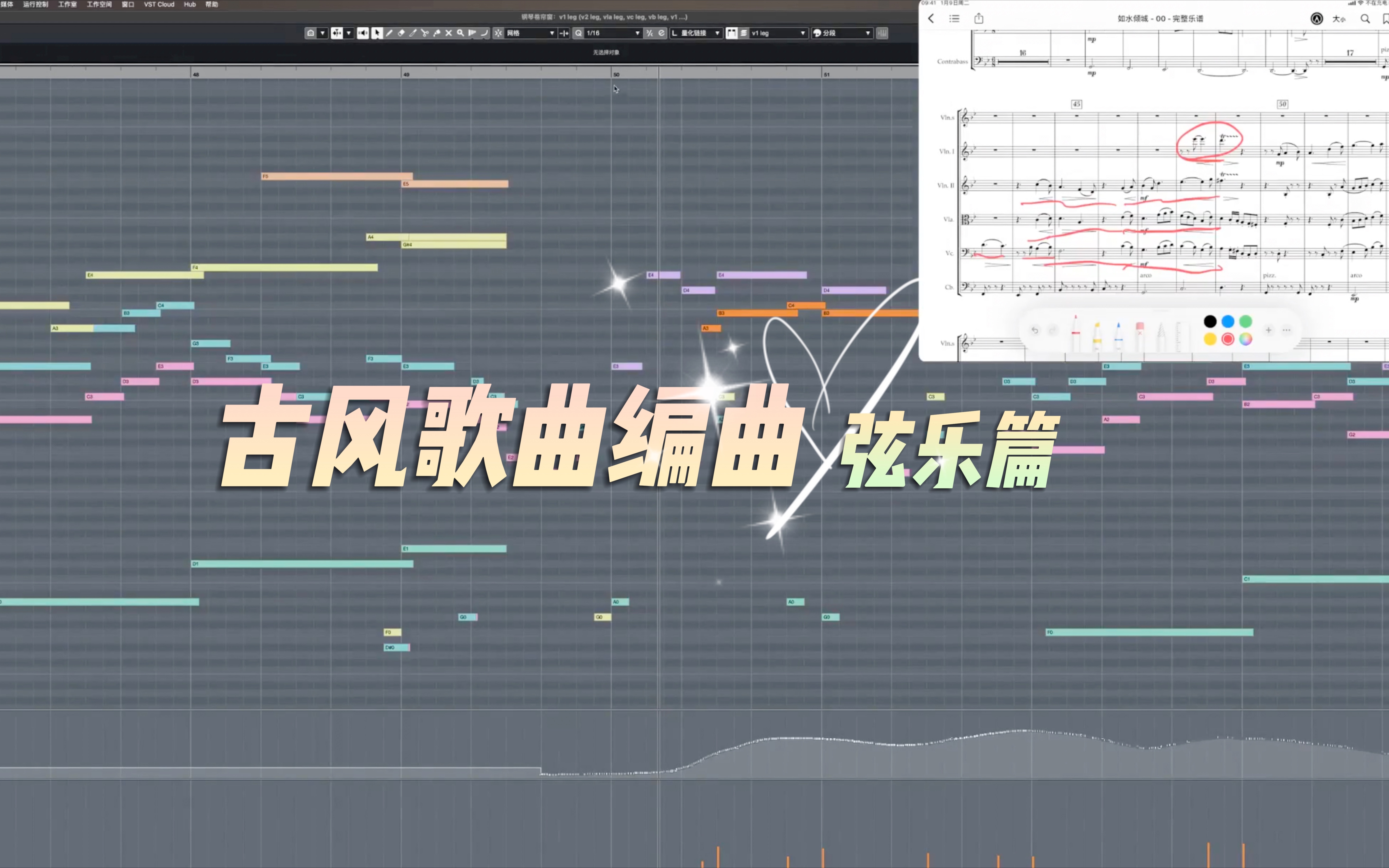This screenshot has width=1389, height=868.
Task: Open the event colors 分段 dropdown
Action: pyautogui.click(x=842, y=33)
